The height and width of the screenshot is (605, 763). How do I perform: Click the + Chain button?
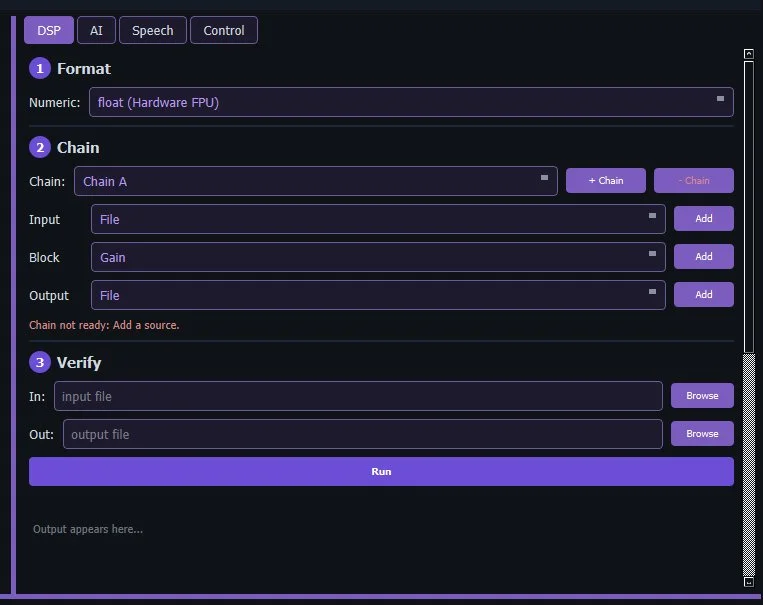point(606,181)
